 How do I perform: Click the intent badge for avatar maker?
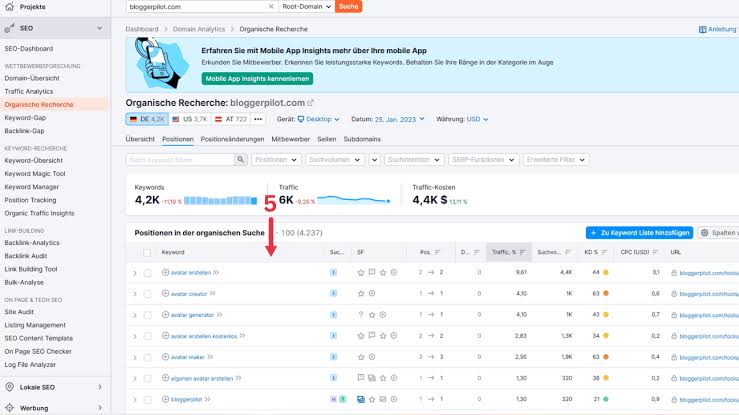coord(333,357)
